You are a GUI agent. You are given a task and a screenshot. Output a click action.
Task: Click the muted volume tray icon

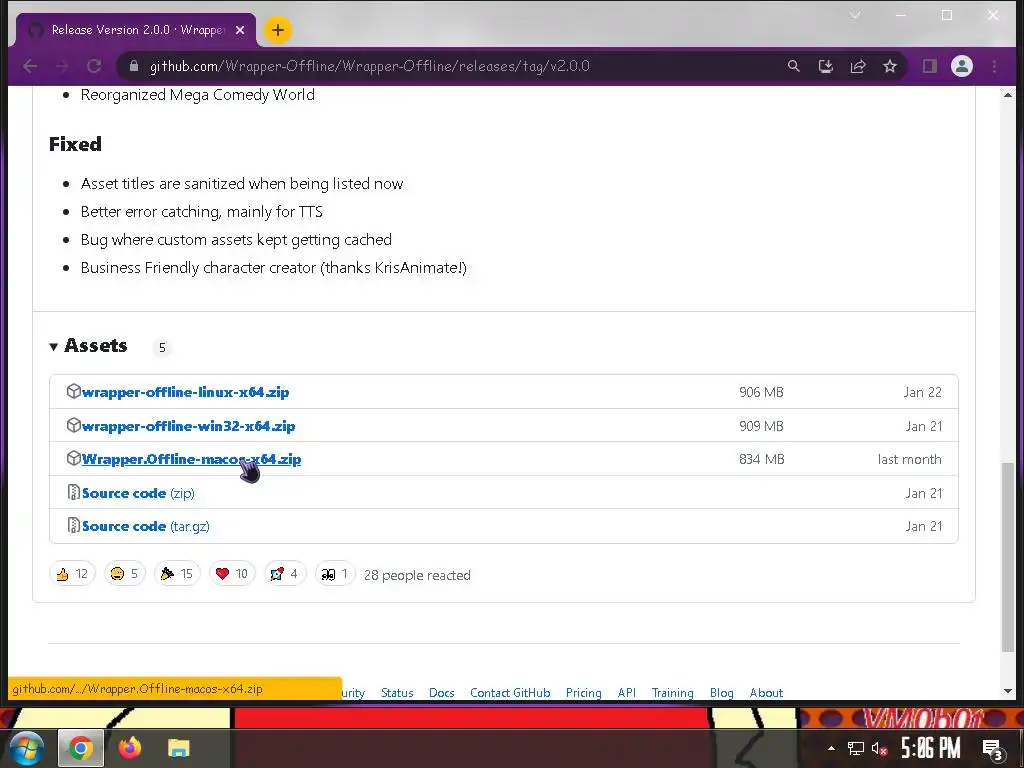coord(880,748)
